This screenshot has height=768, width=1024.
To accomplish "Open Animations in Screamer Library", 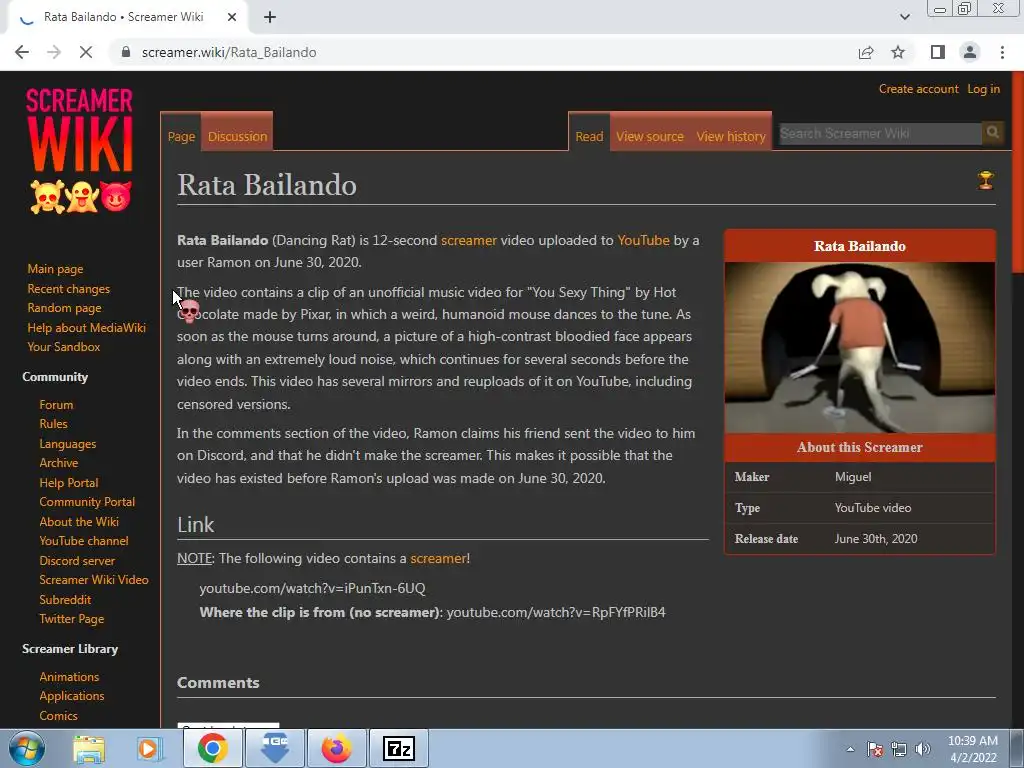I will pos(69,677).
